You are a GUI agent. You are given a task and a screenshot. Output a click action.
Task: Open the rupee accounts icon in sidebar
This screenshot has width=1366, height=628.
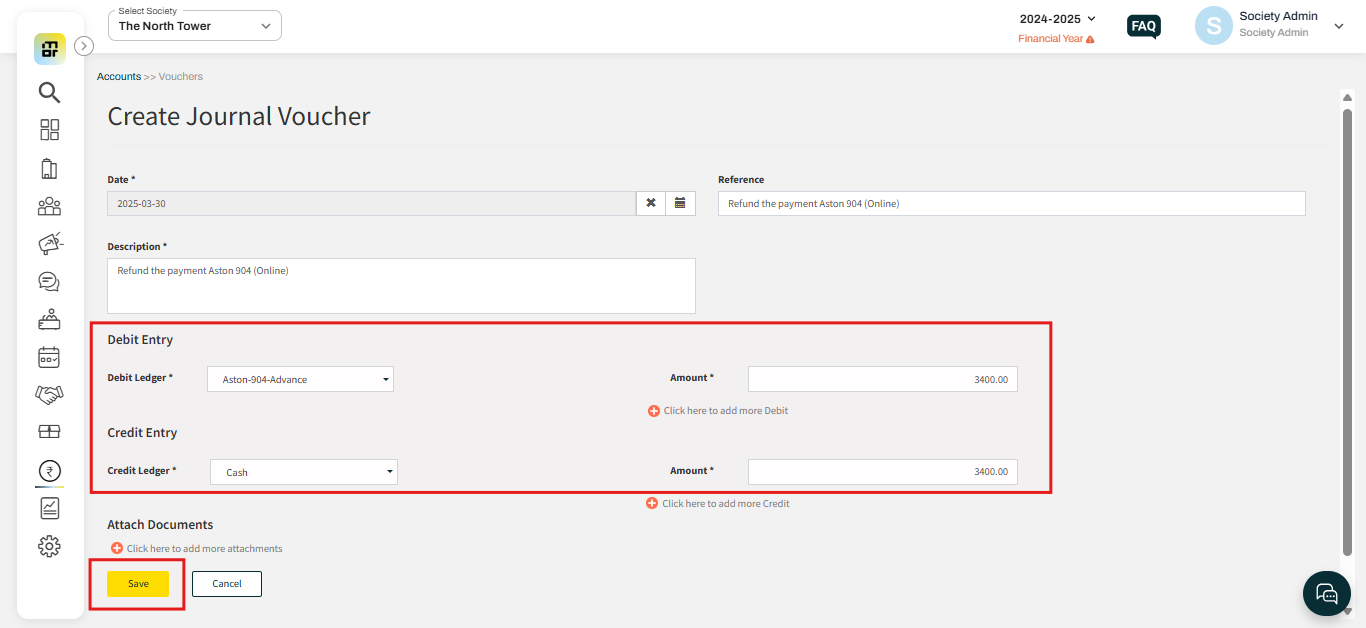click(49, 470)
